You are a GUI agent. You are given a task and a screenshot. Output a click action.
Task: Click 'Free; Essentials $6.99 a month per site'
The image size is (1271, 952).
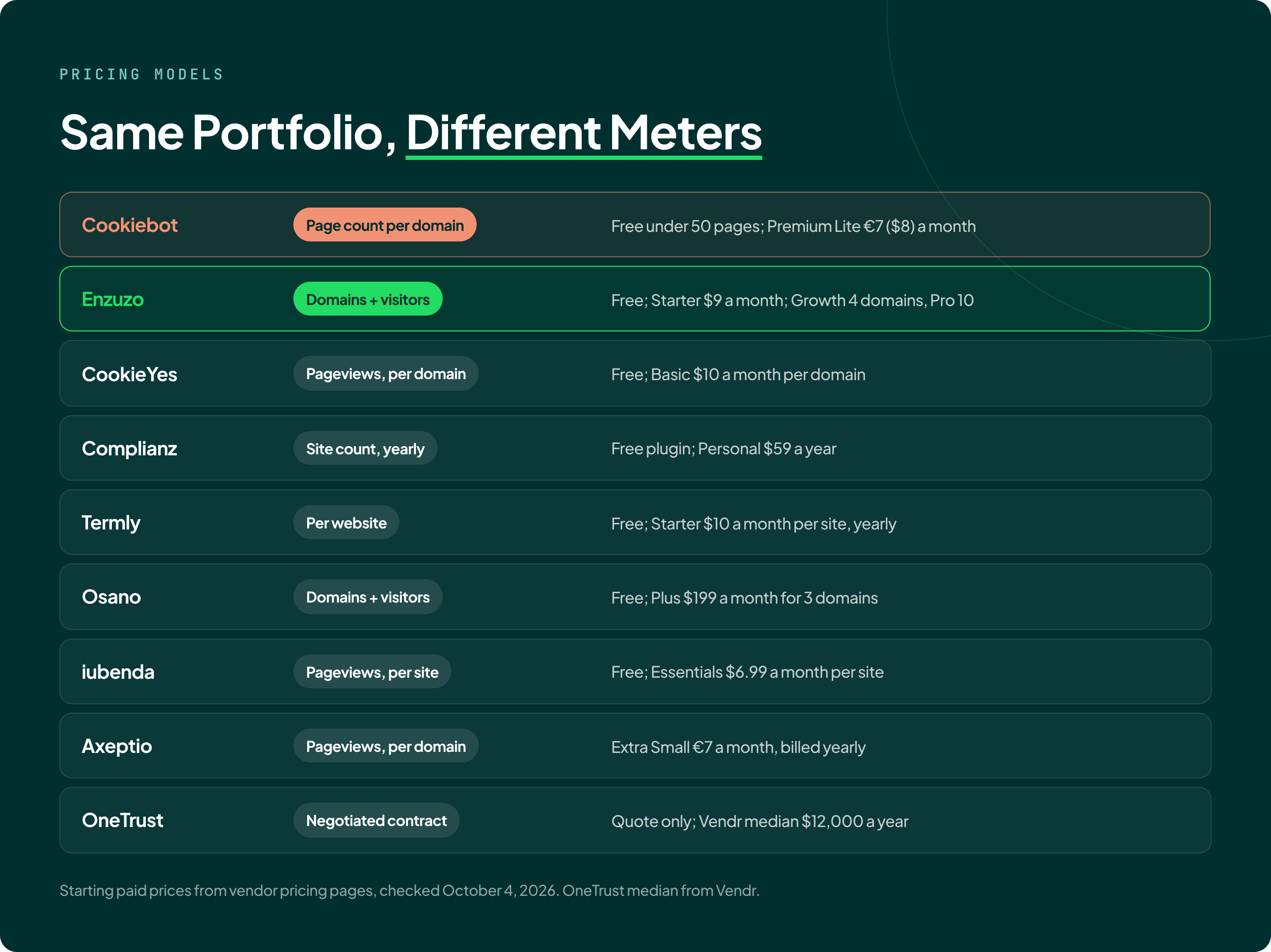pyautogui.click(x=747, y=672)
